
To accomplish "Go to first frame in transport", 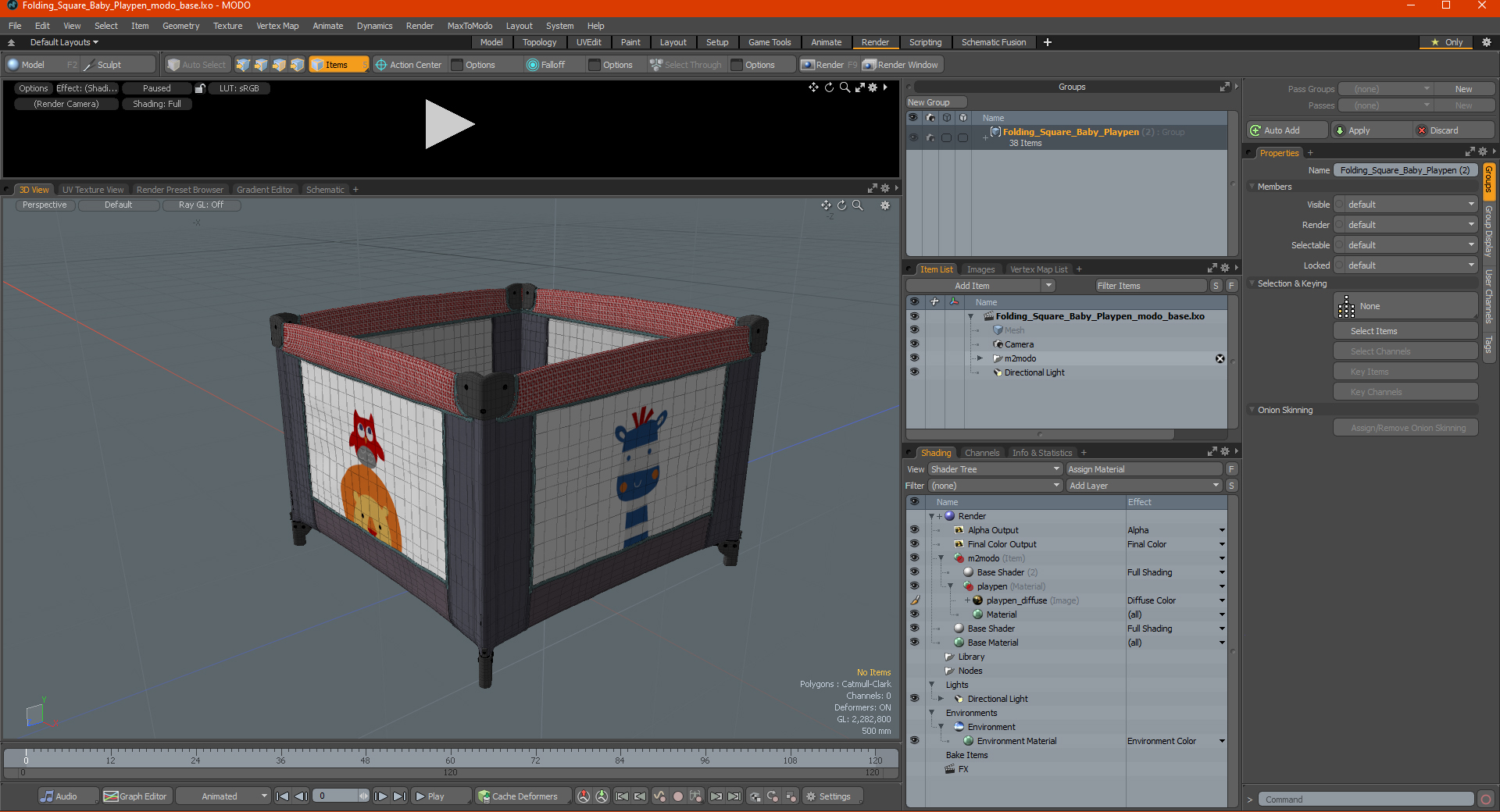I will click(283, 796).
